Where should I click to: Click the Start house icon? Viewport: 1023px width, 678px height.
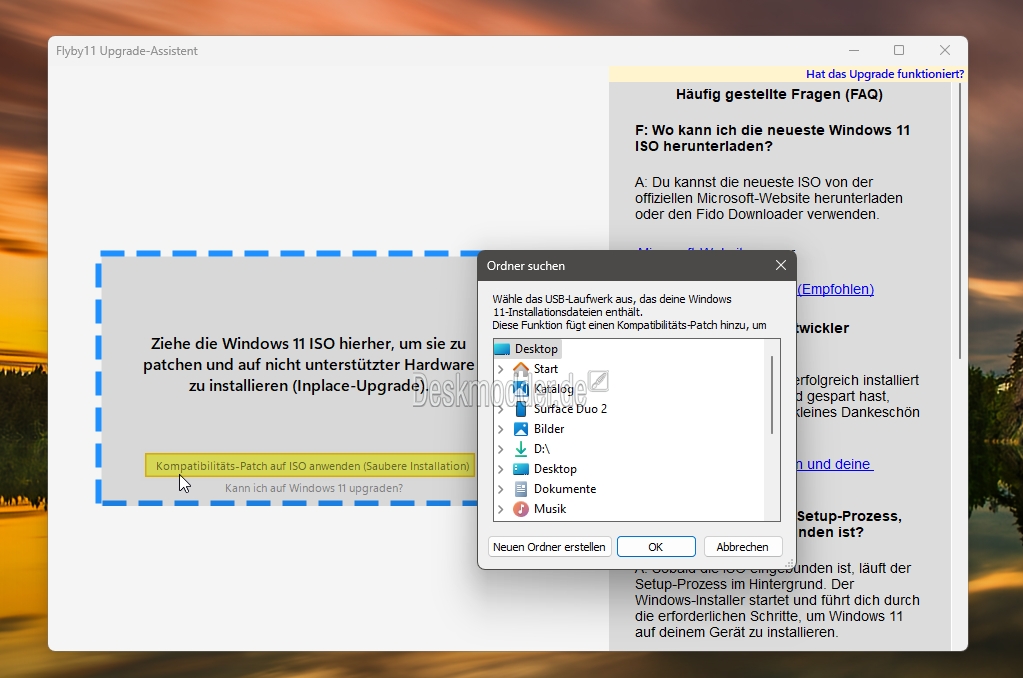(521, 369)
